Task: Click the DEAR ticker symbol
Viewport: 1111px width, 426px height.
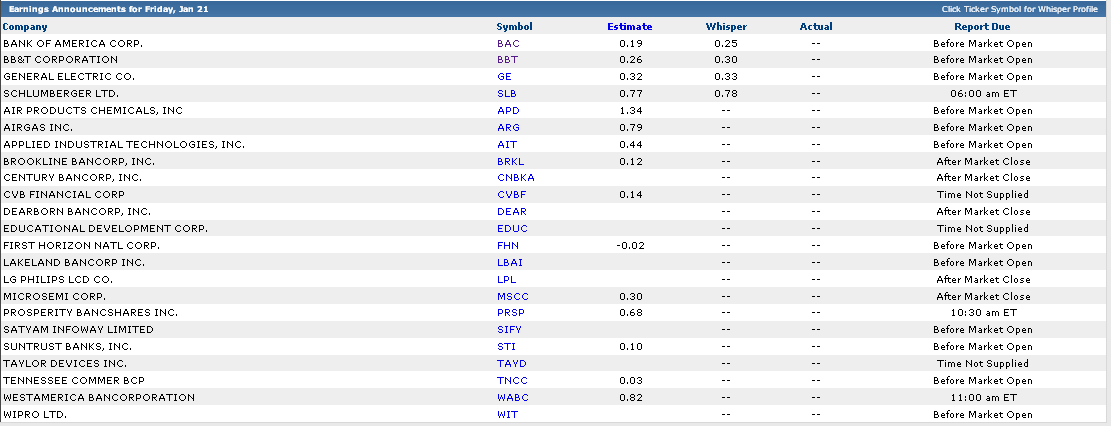Action: tap(512, 212)
